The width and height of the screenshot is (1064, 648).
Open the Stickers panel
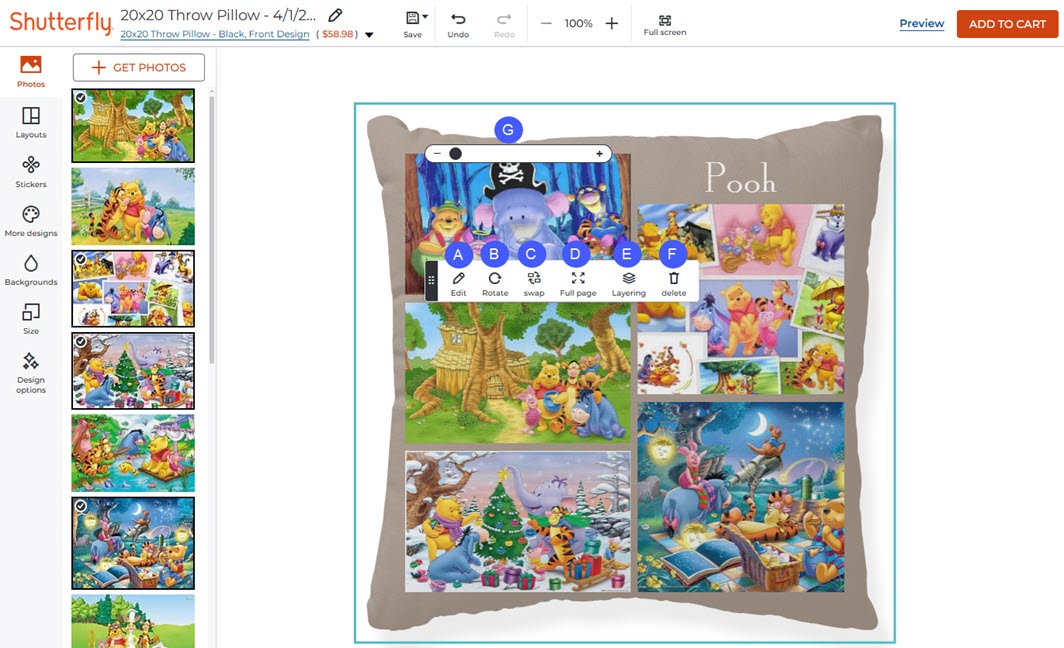(31, 172)
